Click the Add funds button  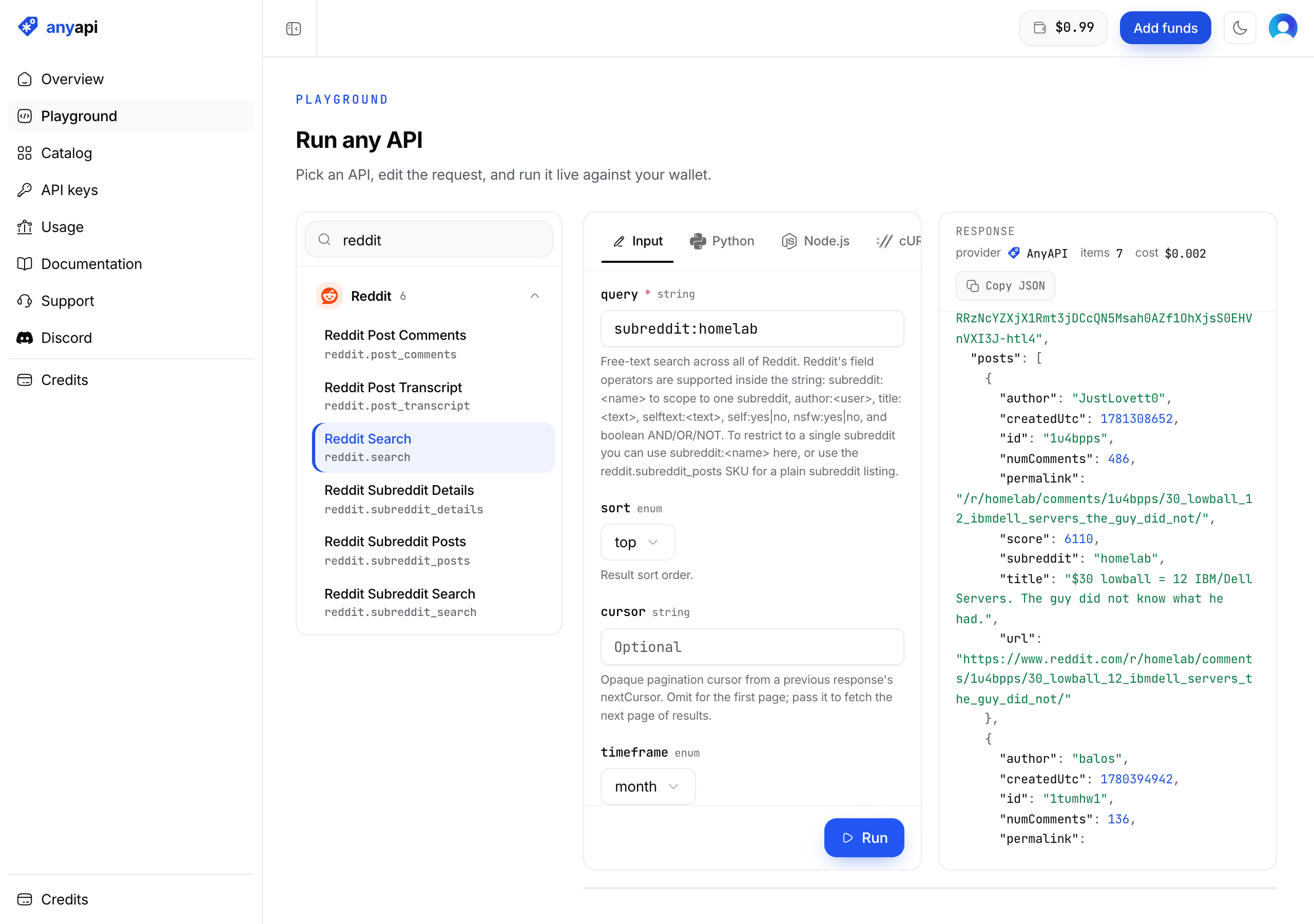[1165, 28]
